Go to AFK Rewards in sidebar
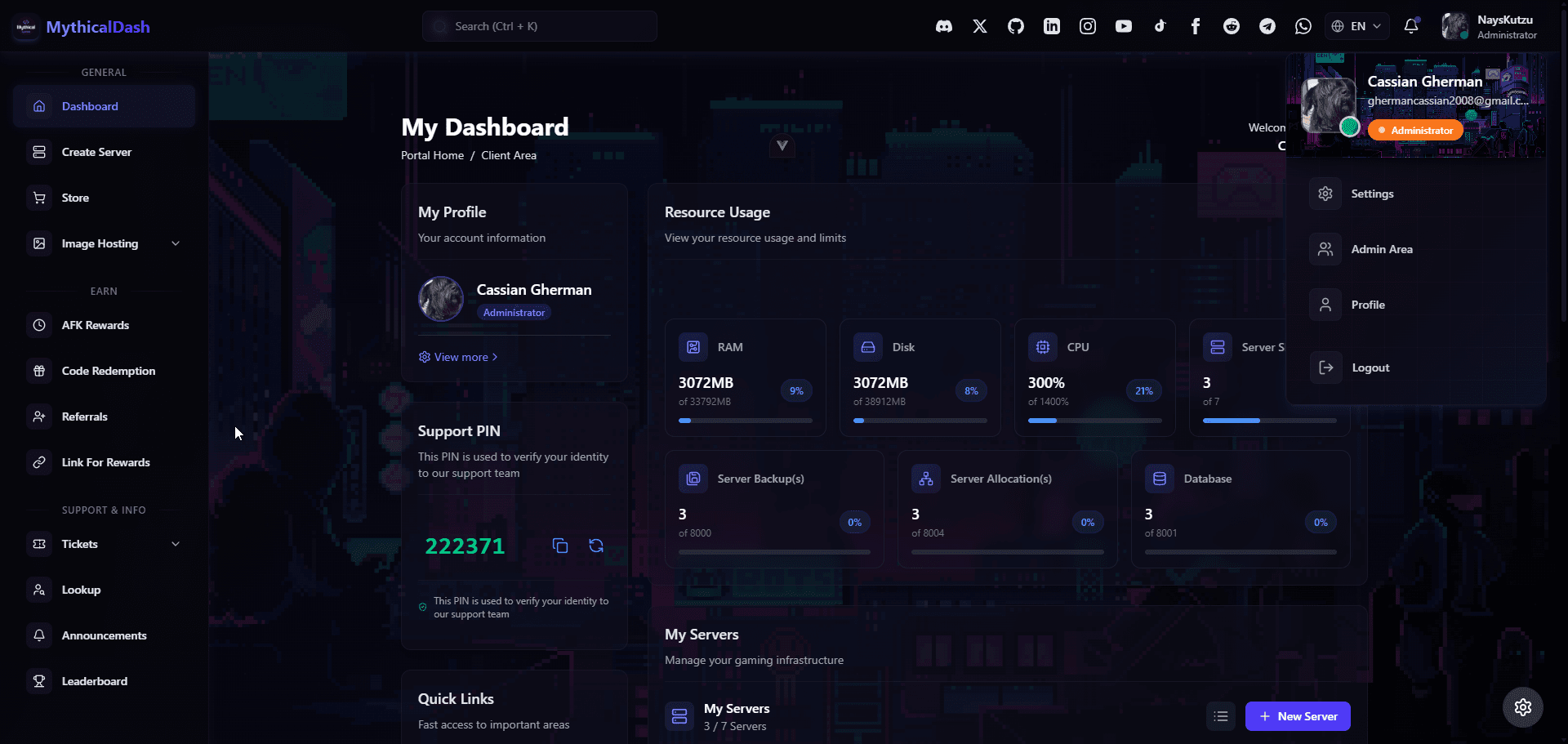 [96, 325]
